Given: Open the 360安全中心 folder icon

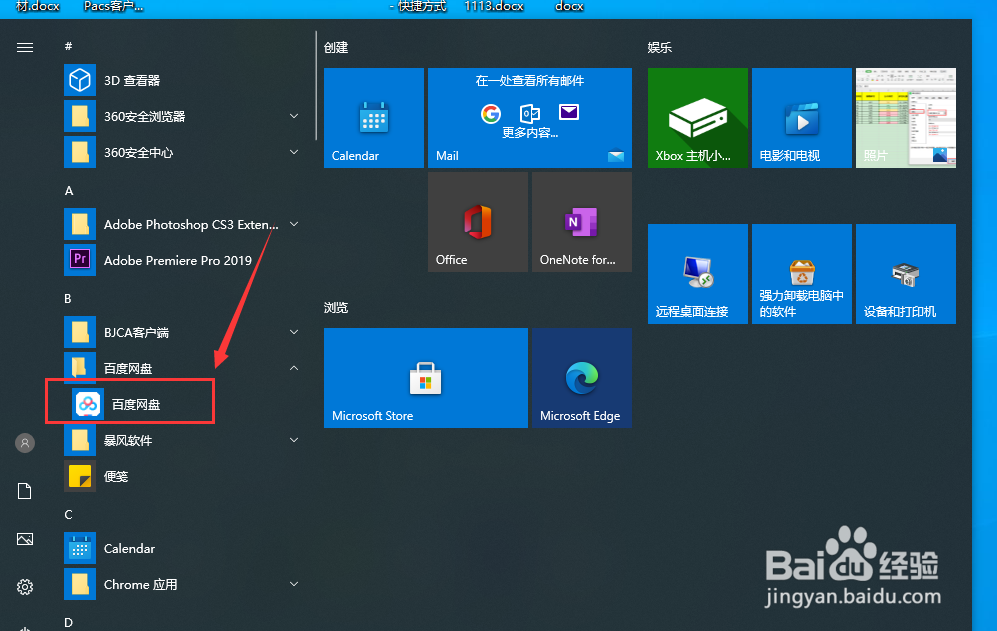Looking at the screenshot, I should coord(80,153).
